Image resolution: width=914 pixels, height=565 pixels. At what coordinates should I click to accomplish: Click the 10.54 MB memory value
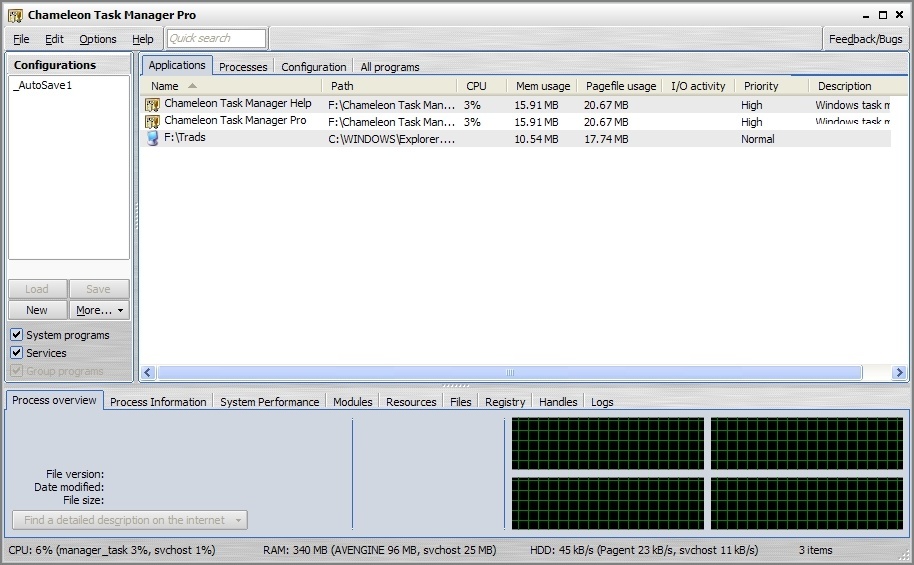pyautogui.click(x=536, y=139)
